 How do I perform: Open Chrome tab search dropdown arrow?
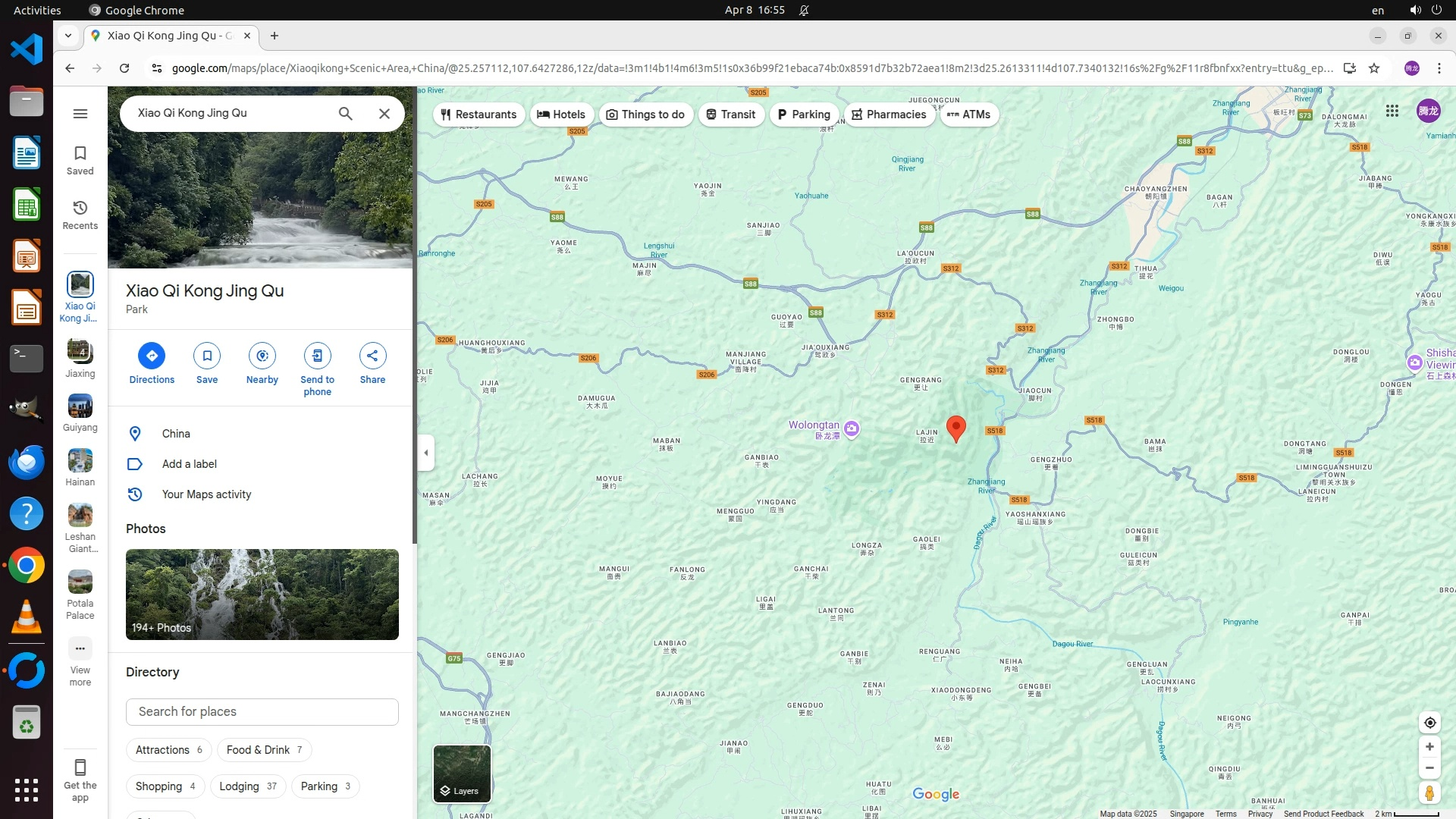[68, 36]
